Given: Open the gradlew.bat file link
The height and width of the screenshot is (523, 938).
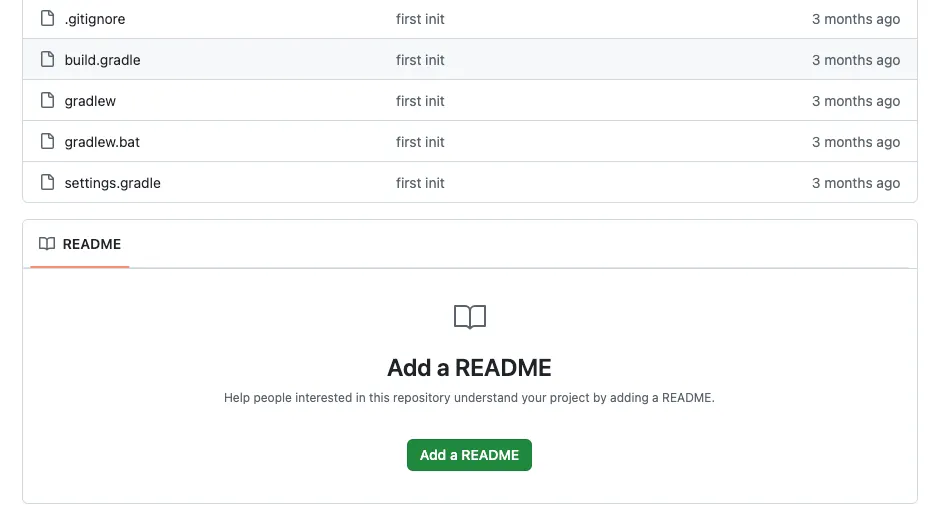Looking at the screenshot, I should (x=102, y=142).
